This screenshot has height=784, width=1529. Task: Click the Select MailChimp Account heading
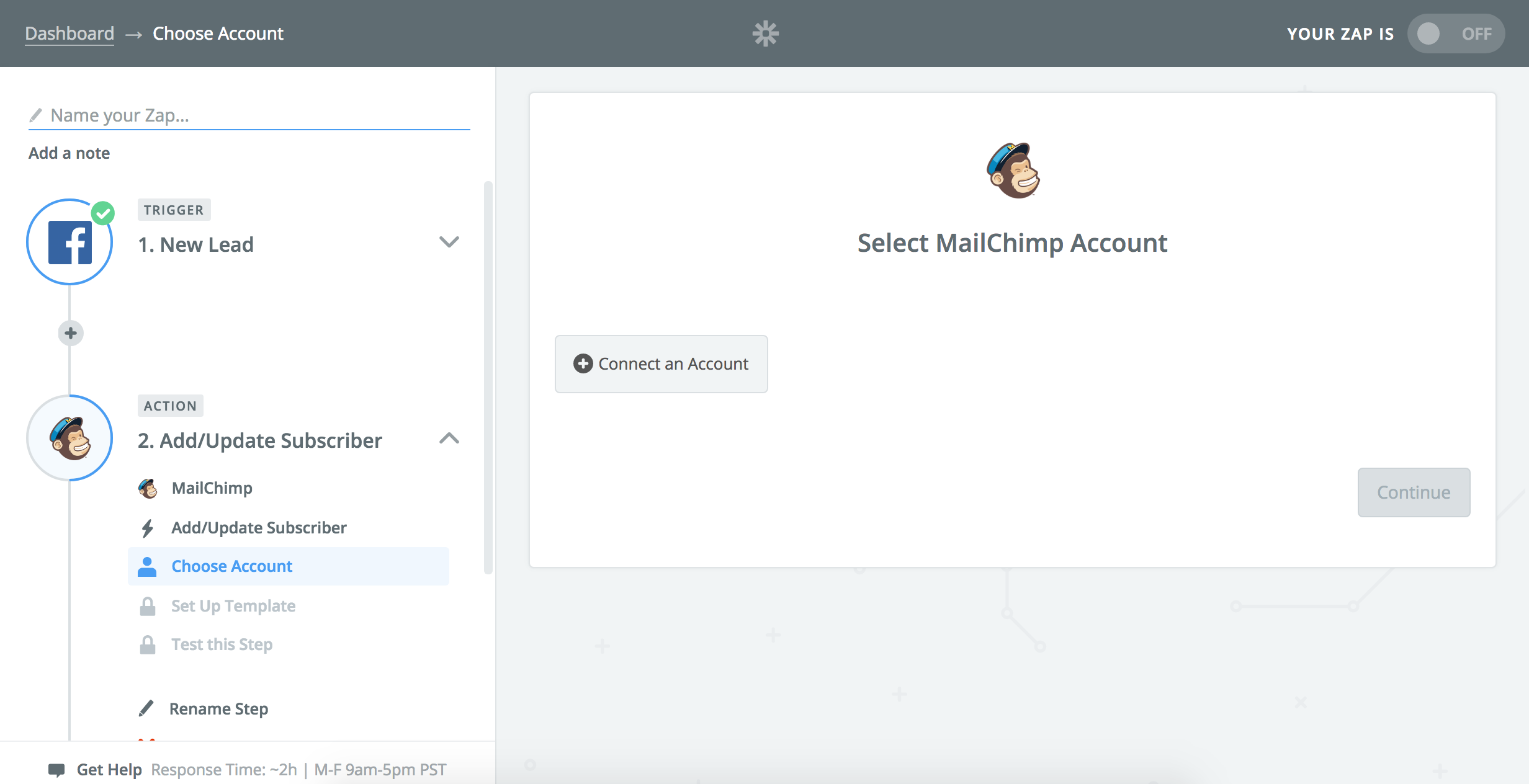coord(1012,243)
